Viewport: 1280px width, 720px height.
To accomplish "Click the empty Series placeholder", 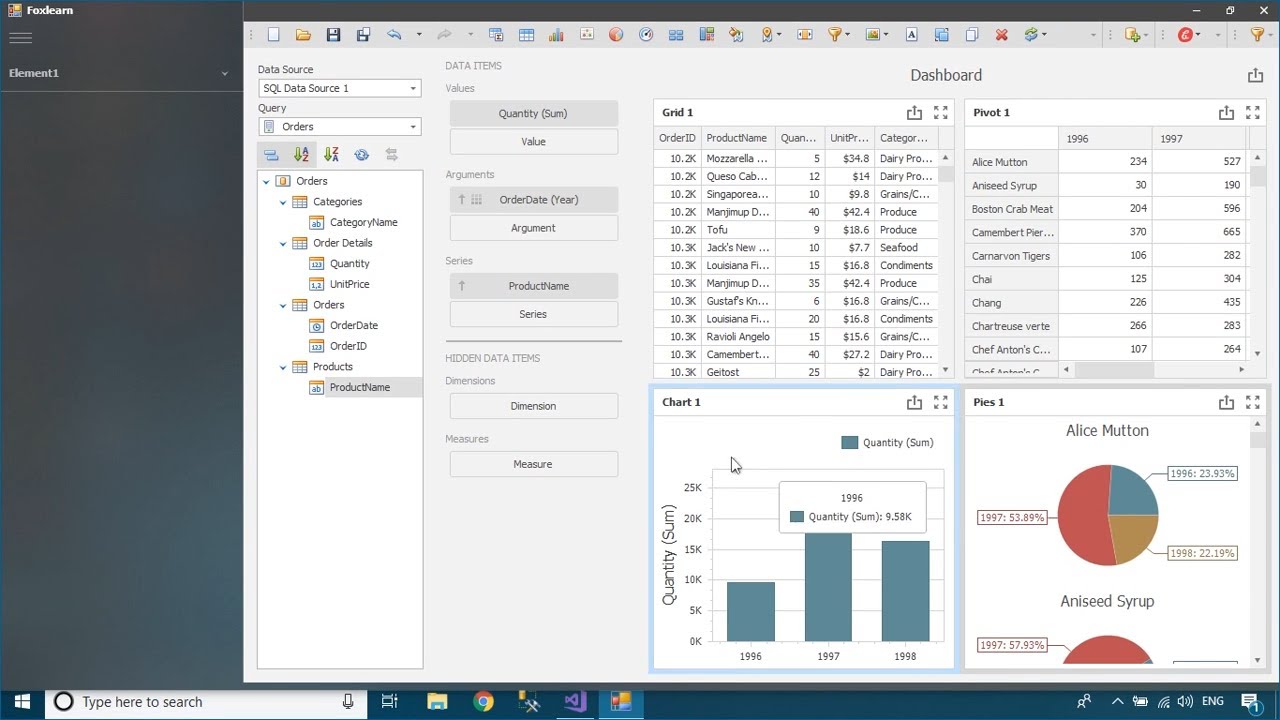I will point(533,314).
